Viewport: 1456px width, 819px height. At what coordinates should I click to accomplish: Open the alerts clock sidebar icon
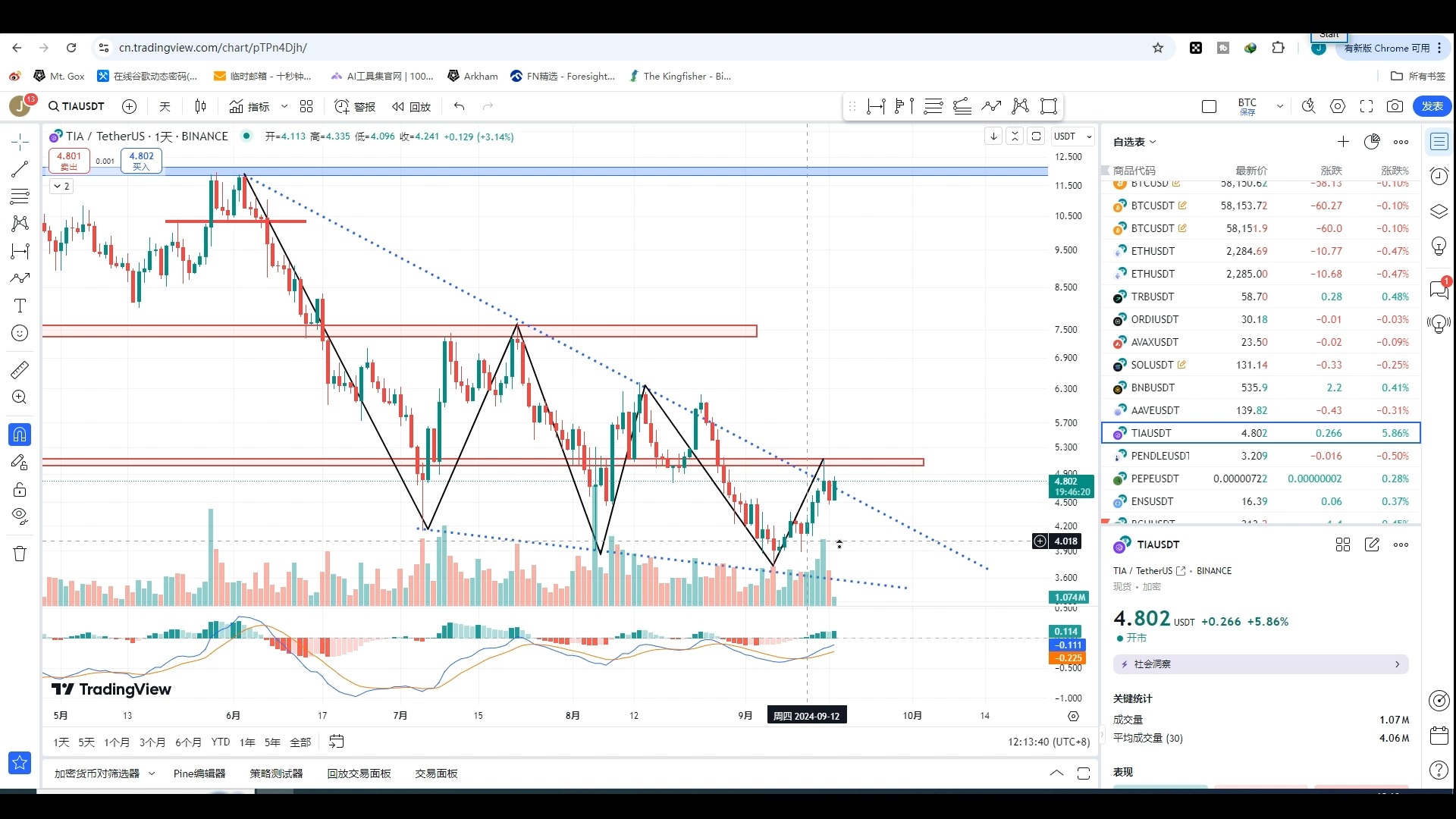[x=1439, y=176]
